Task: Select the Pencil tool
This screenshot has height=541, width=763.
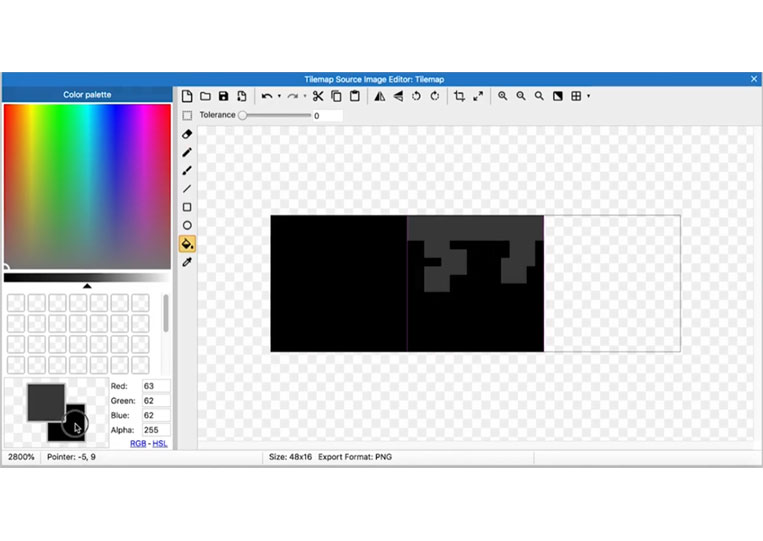Action: coord(187,152)
